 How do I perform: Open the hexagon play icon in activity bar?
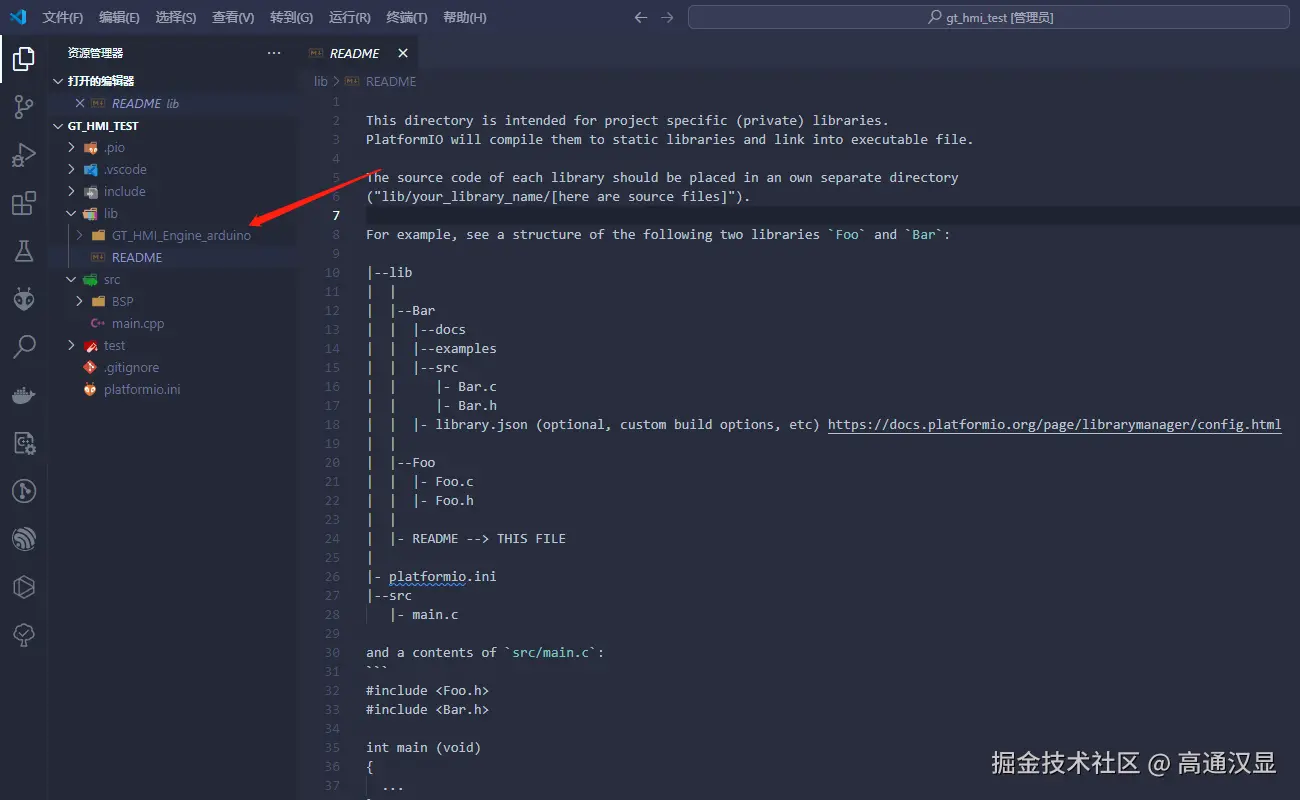(24, 587)
